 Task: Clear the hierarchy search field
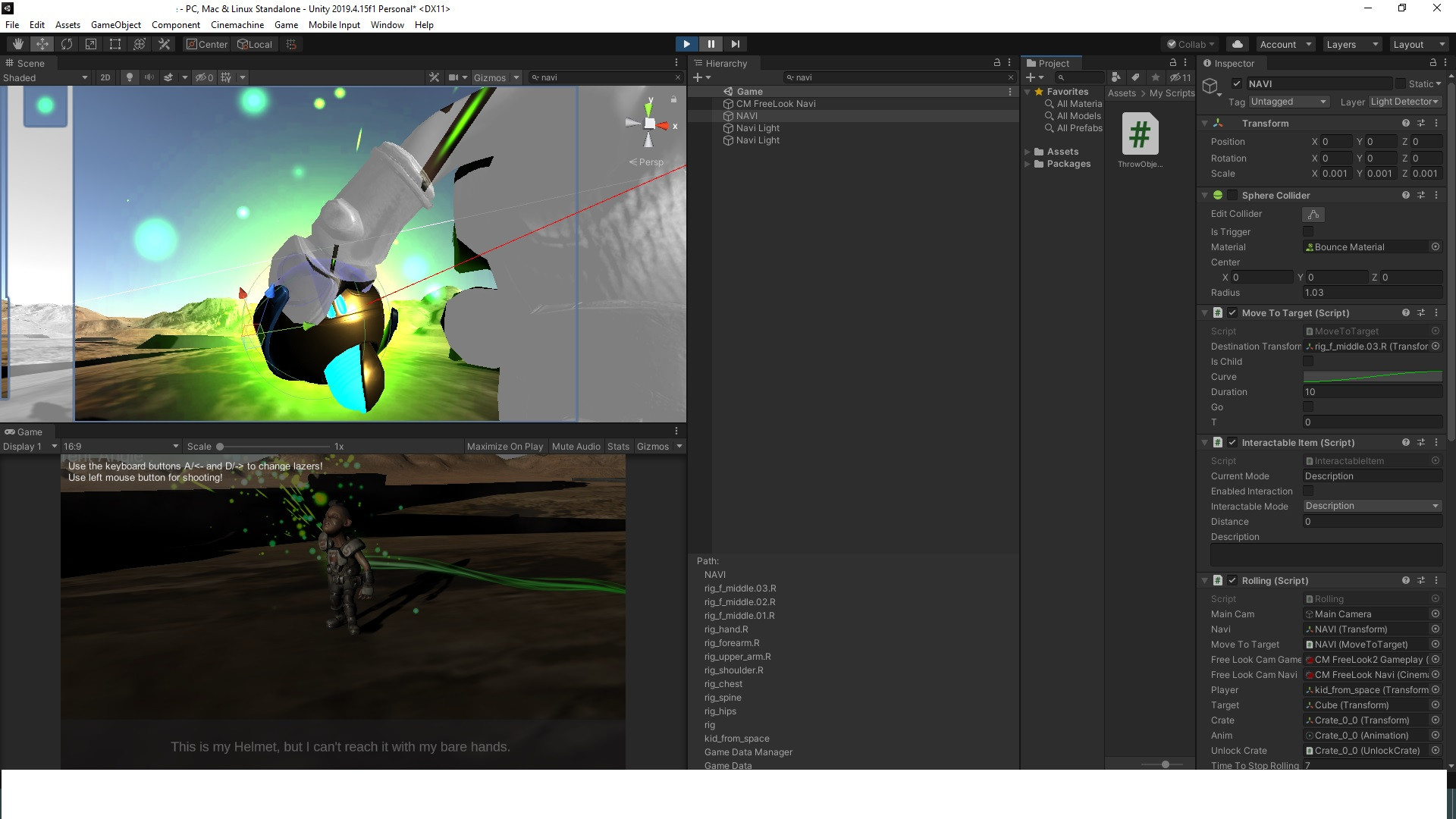click(1010, 77)
